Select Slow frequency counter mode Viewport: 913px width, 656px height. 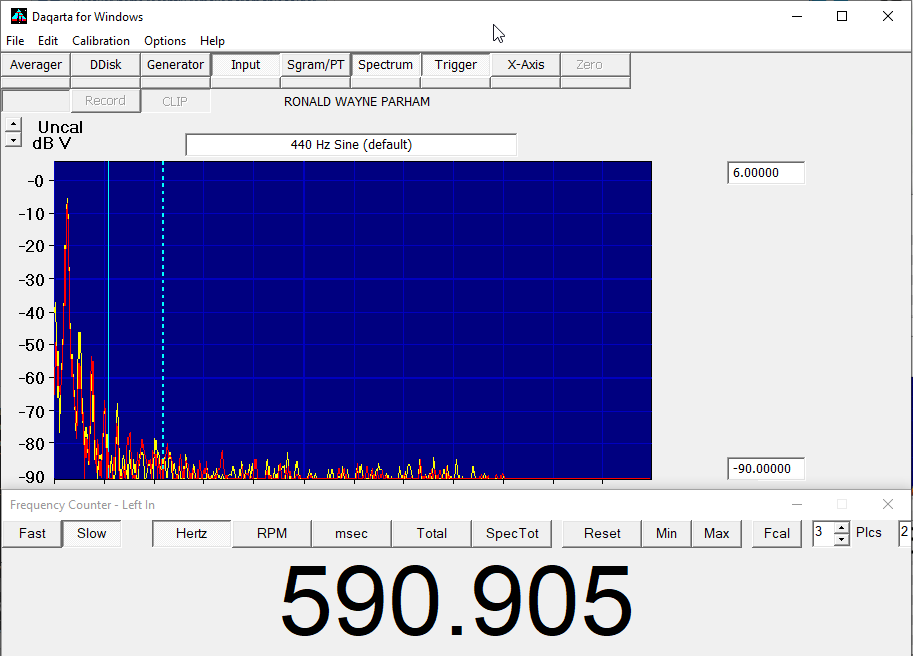[x=91, y=534]
